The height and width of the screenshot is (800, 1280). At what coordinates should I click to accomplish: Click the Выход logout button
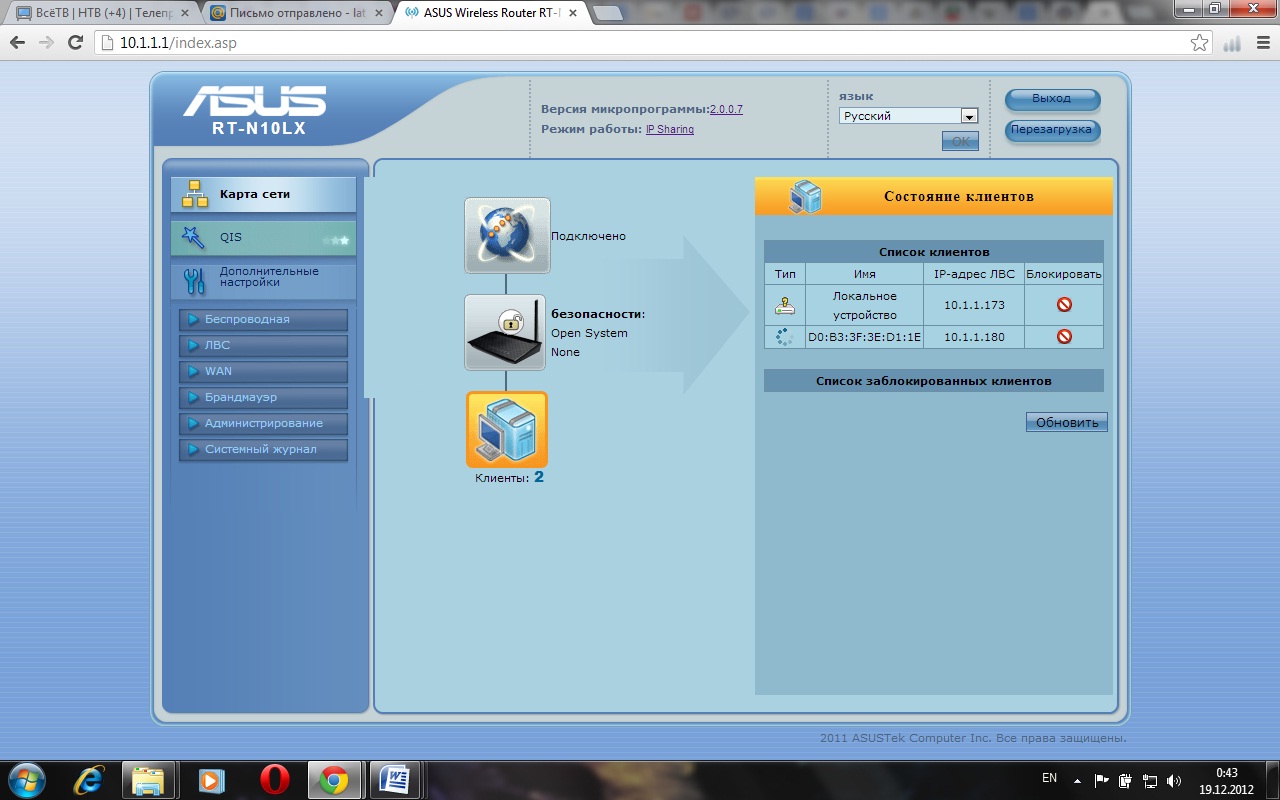(1052, 99)
